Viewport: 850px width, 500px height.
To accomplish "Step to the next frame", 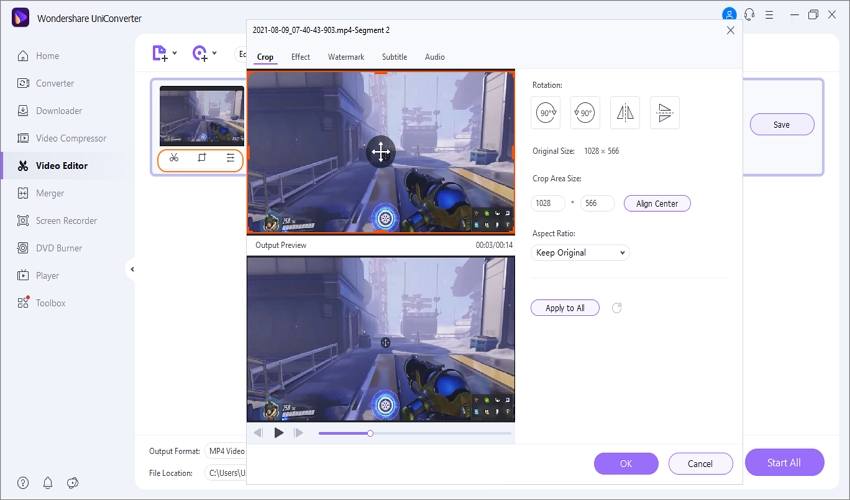I will 298,433.
